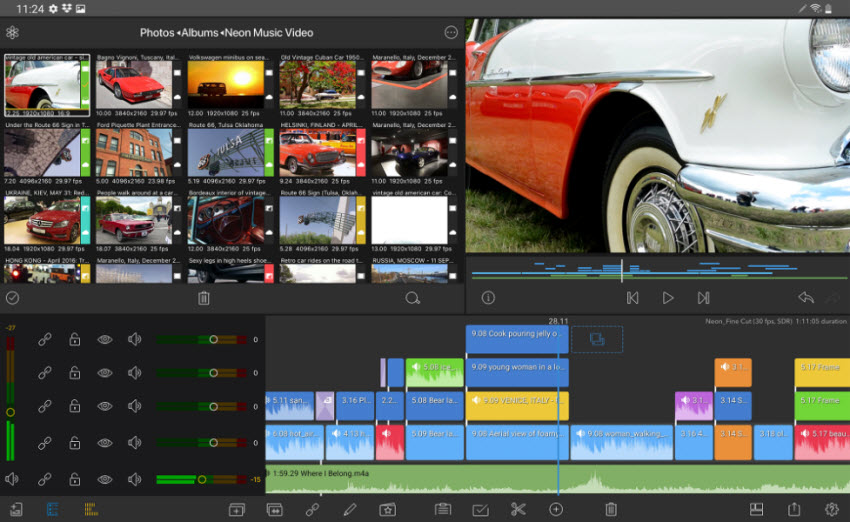Adjust the music track volume slider at -15
Screen dimensions: 850x522
(202, 479)
